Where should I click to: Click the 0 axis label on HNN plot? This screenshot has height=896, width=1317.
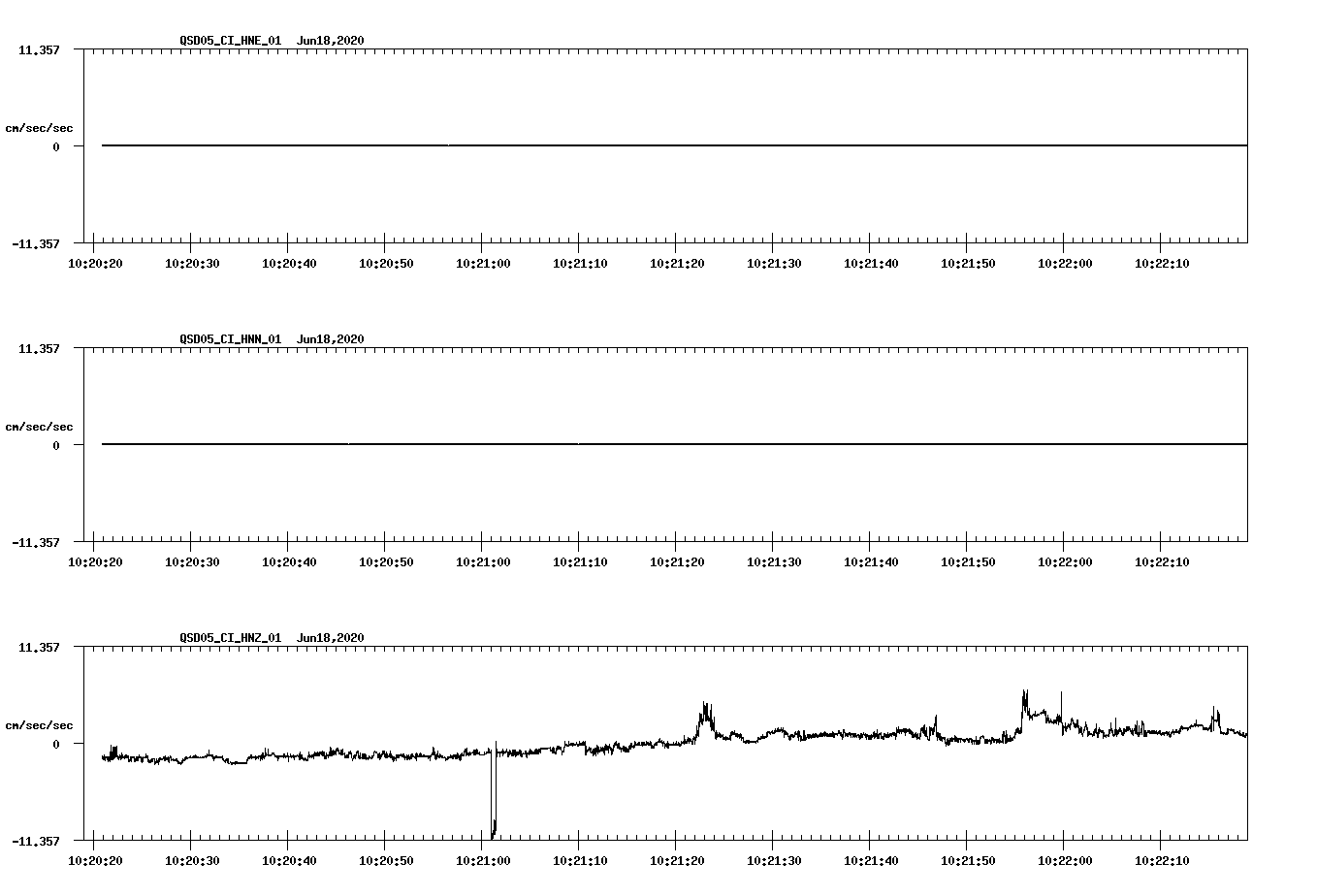click(x=56, y=445)
